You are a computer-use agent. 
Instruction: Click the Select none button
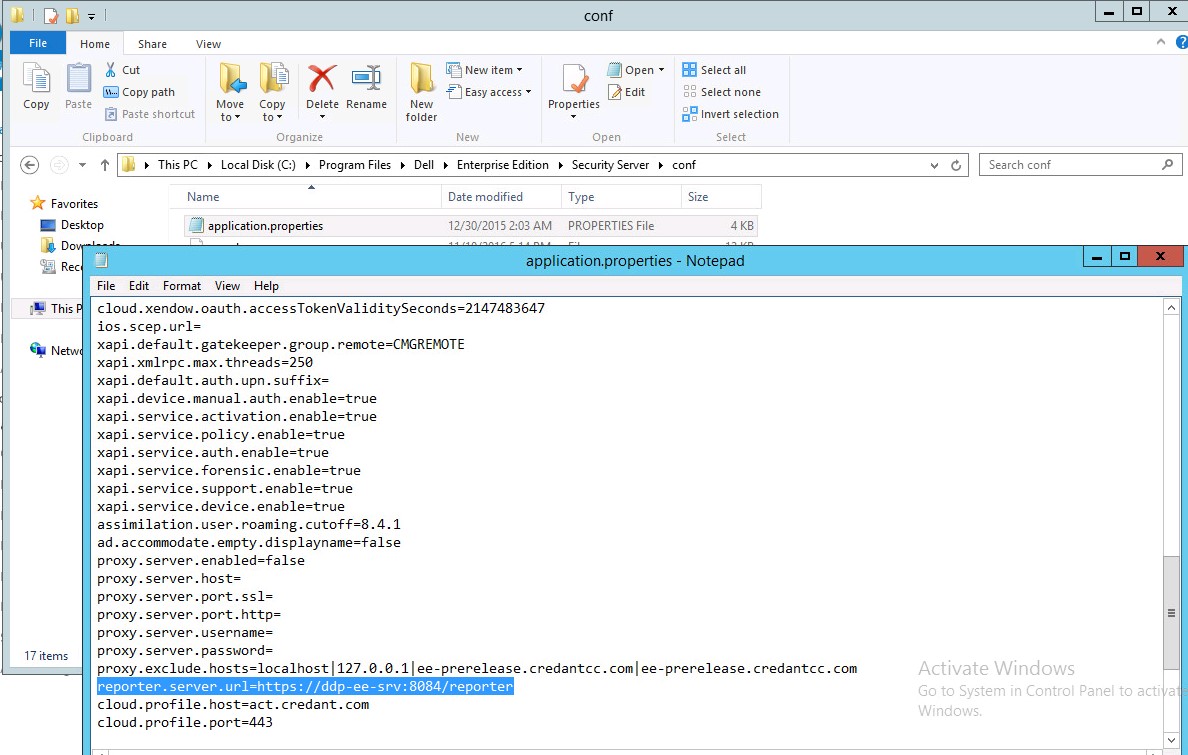point(722,92)
